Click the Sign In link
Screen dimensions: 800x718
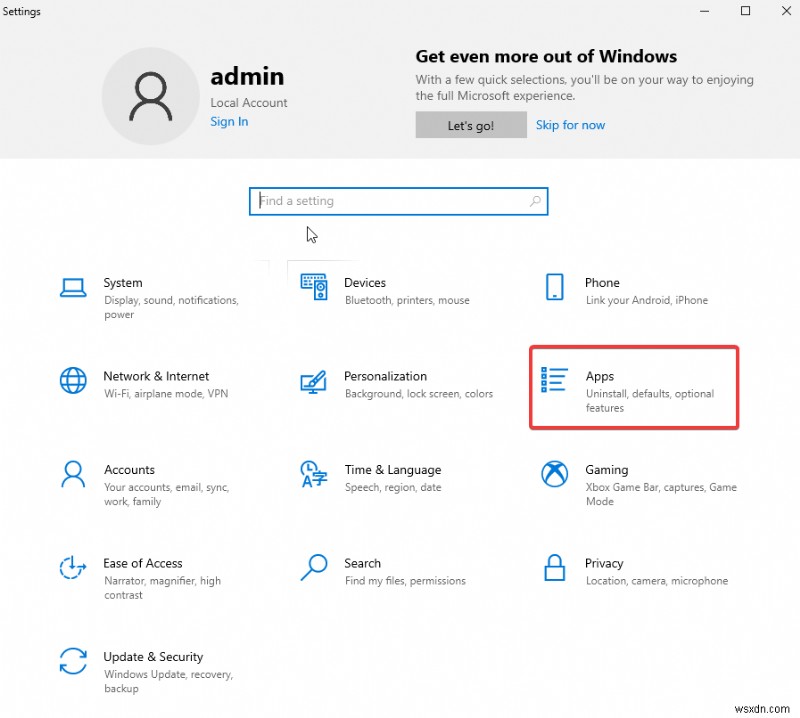(x=228, y=121)
